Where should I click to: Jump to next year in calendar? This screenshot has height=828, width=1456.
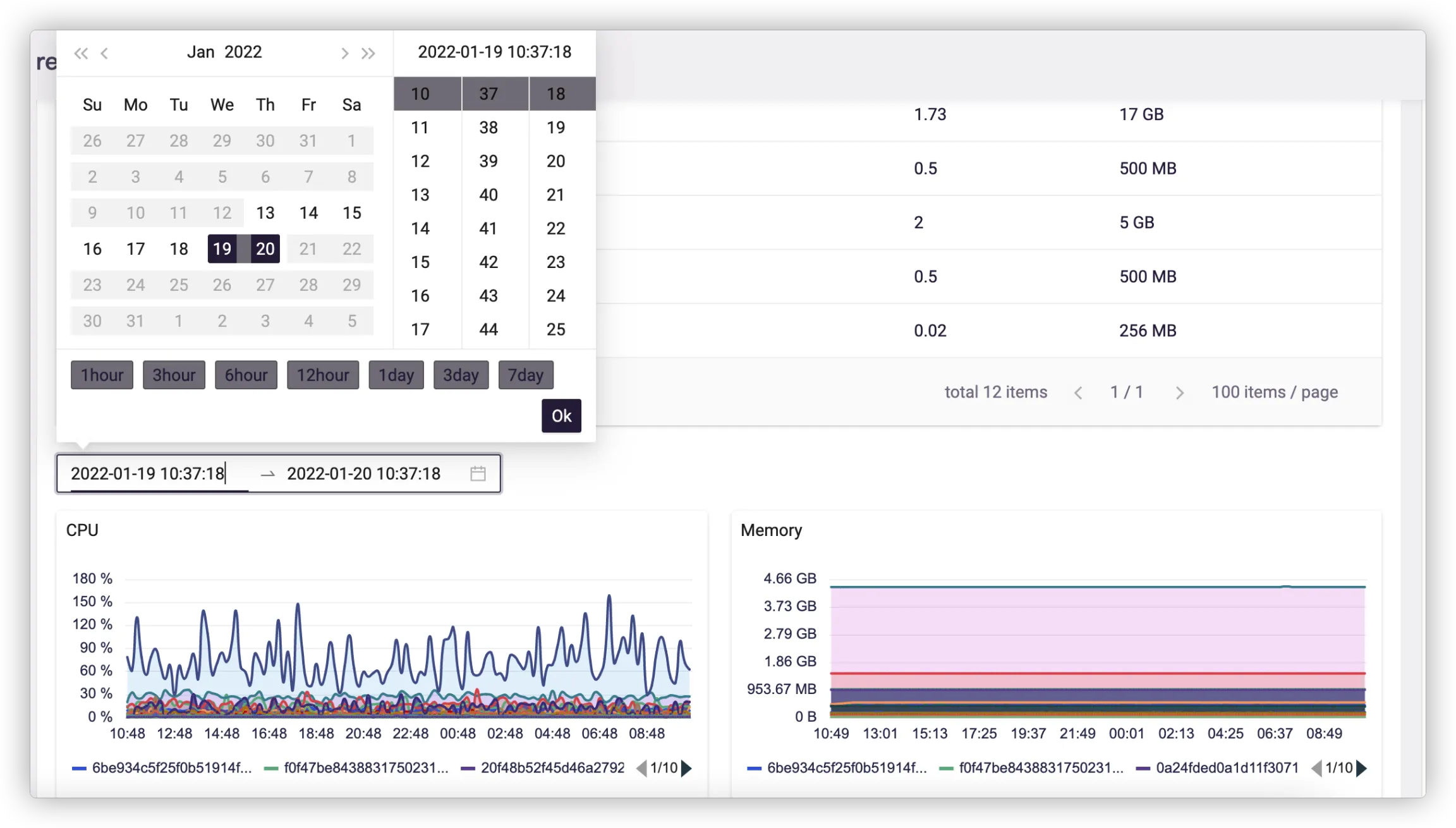368,53
